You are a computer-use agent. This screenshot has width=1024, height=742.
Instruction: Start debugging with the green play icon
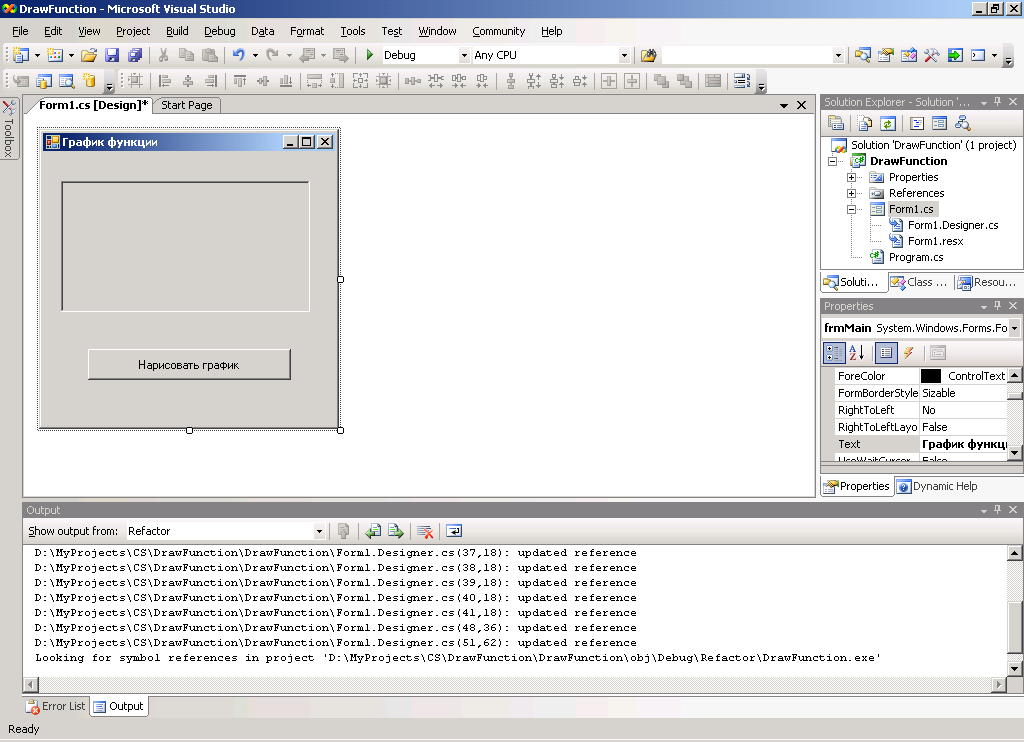[370, 55]
